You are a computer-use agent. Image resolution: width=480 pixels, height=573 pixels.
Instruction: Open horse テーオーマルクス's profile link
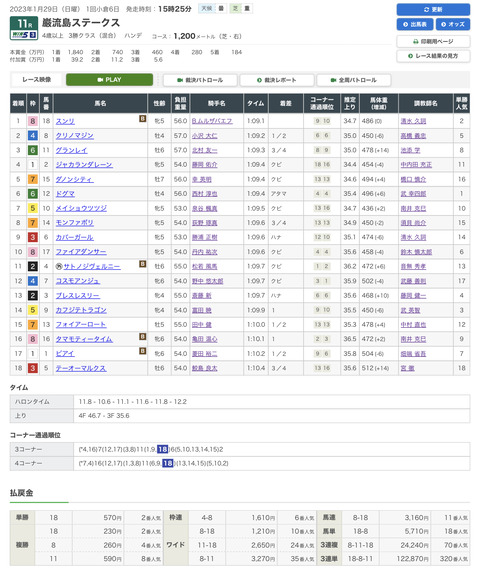tap(81, 368)
